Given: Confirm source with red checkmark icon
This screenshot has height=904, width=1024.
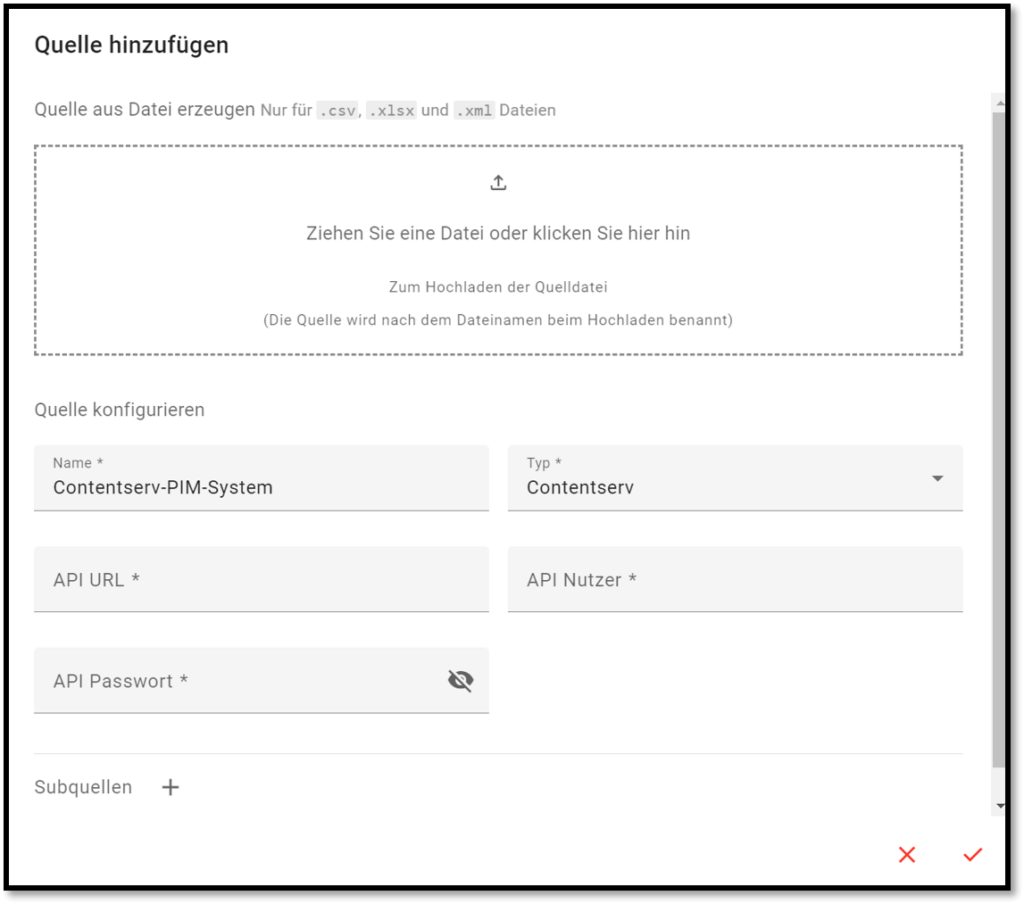Looking at the screenshot, I should pos(972,854).
